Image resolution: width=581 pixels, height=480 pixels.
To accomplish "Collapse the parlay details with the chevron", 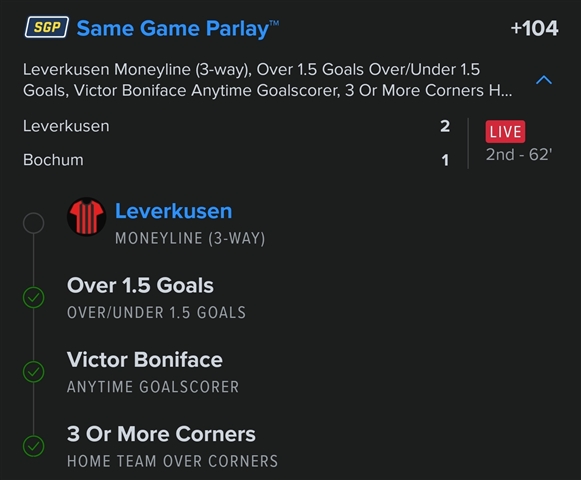I will [x=544, y=80].
